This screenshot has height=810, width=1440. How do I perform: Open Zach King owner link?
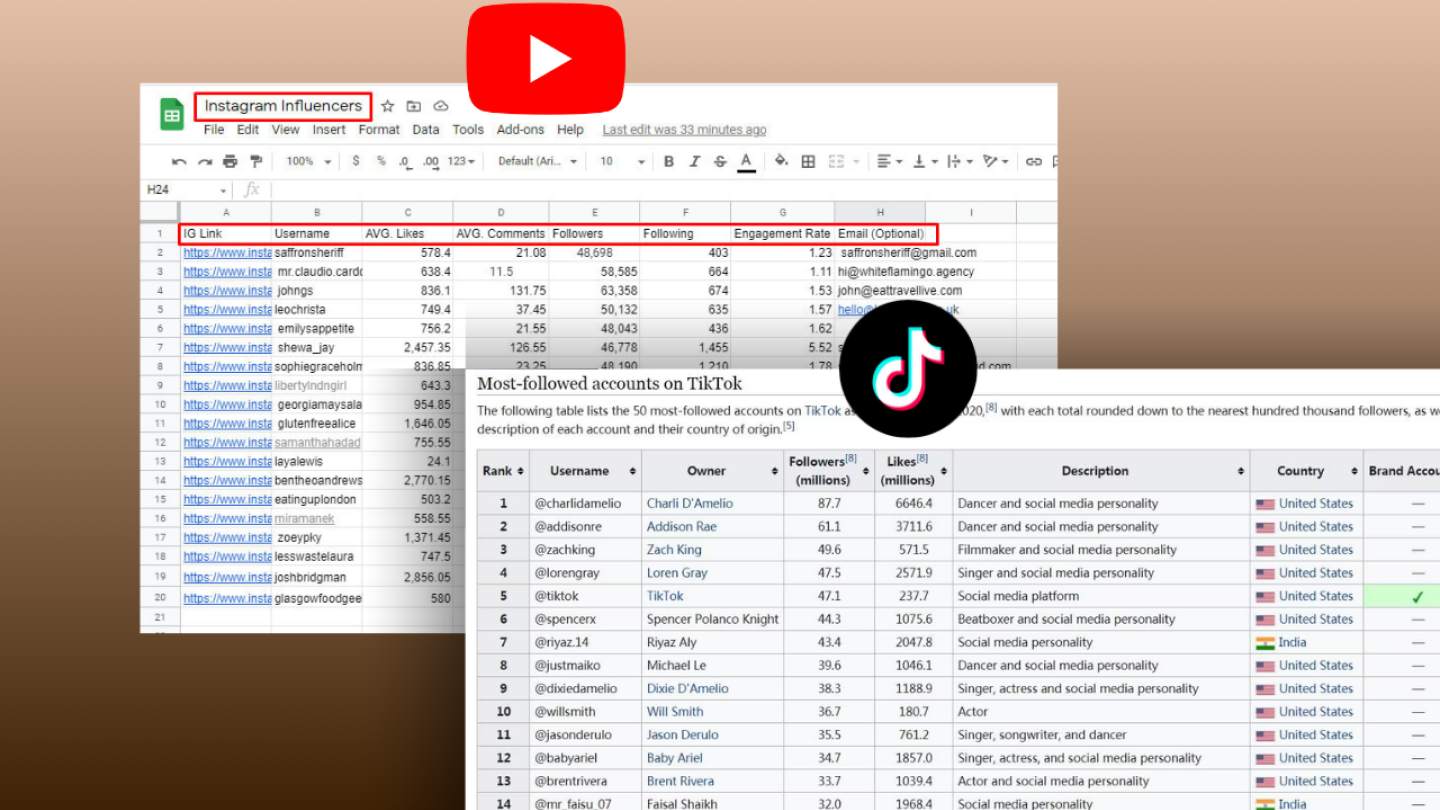674,549
